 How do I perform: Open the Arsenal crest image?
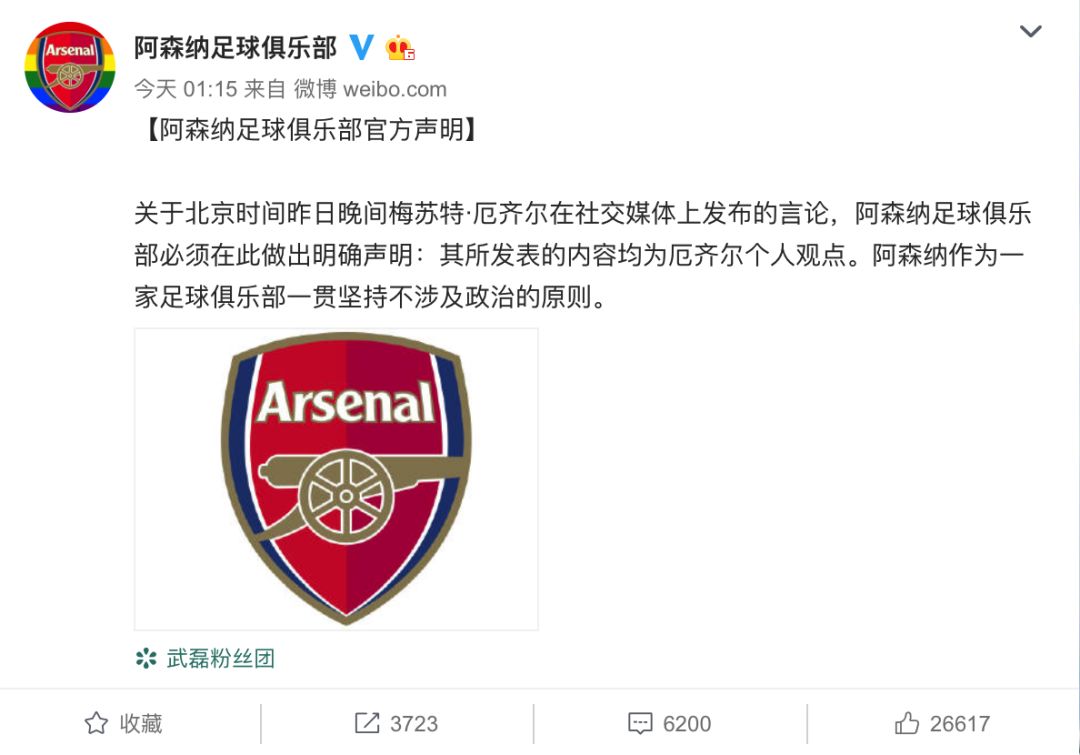(x=336, y=481)
